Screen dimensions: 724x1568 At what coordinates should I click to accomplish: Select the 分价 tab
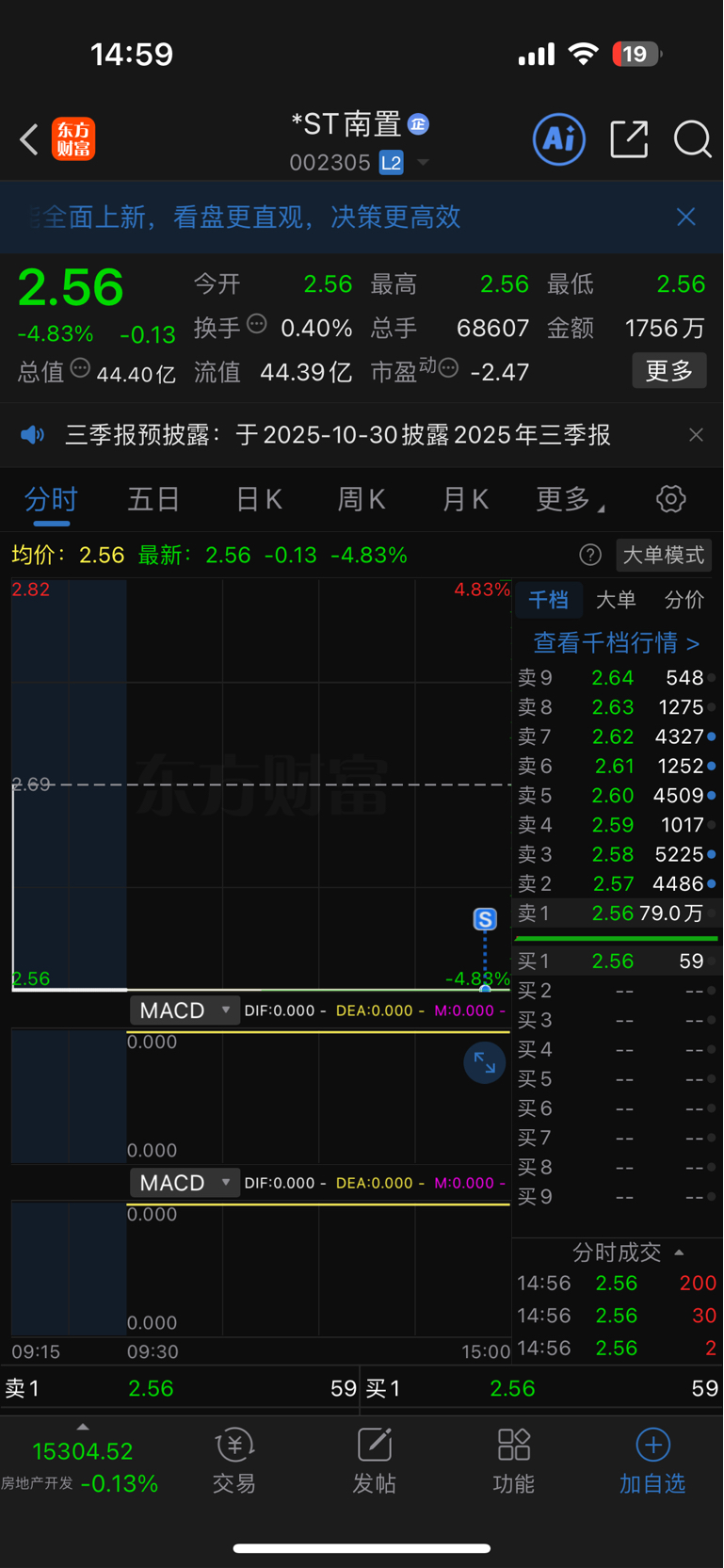pos(684,600)
